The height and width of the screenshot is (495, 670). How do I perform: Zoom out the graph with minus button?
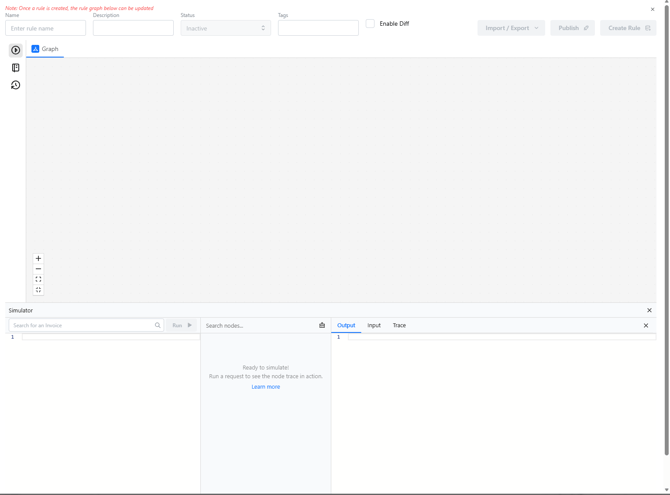[x=38, y=269]
